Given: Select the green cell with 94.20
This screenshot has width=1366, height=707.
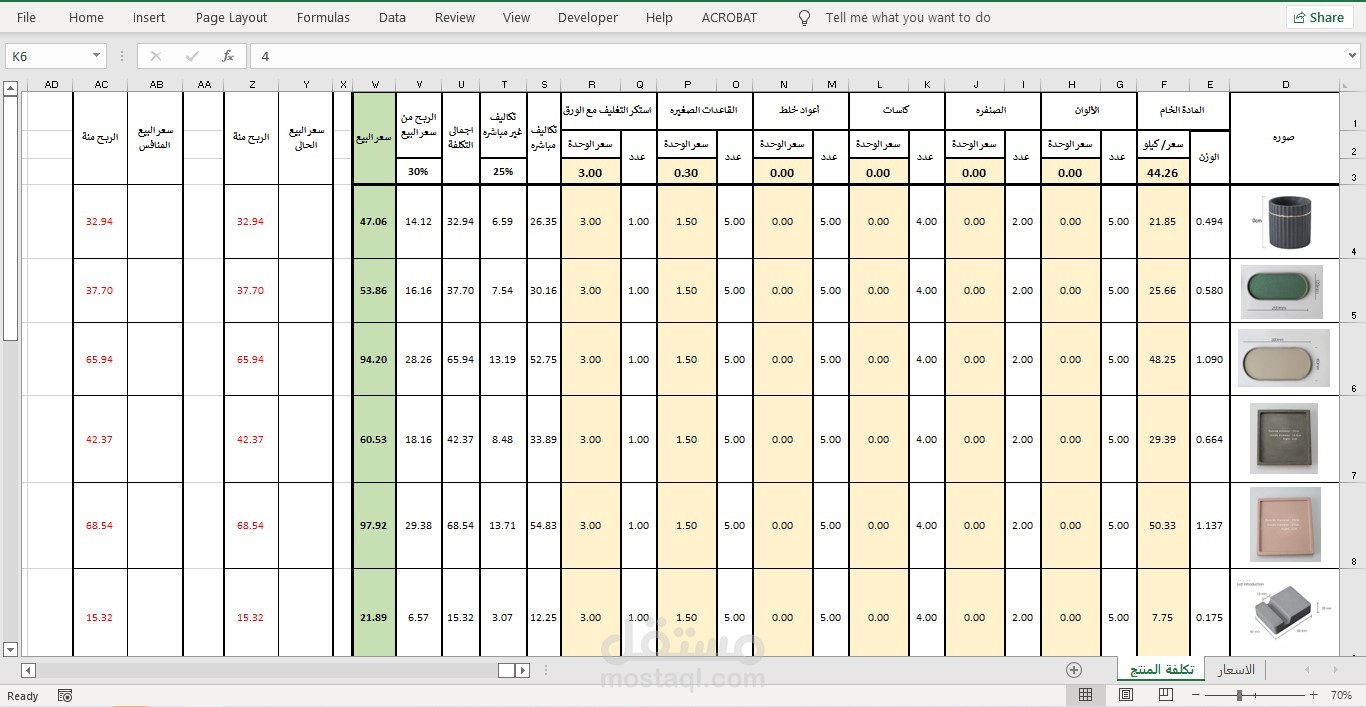Looking at the screenshot, I should click(374, 359).
